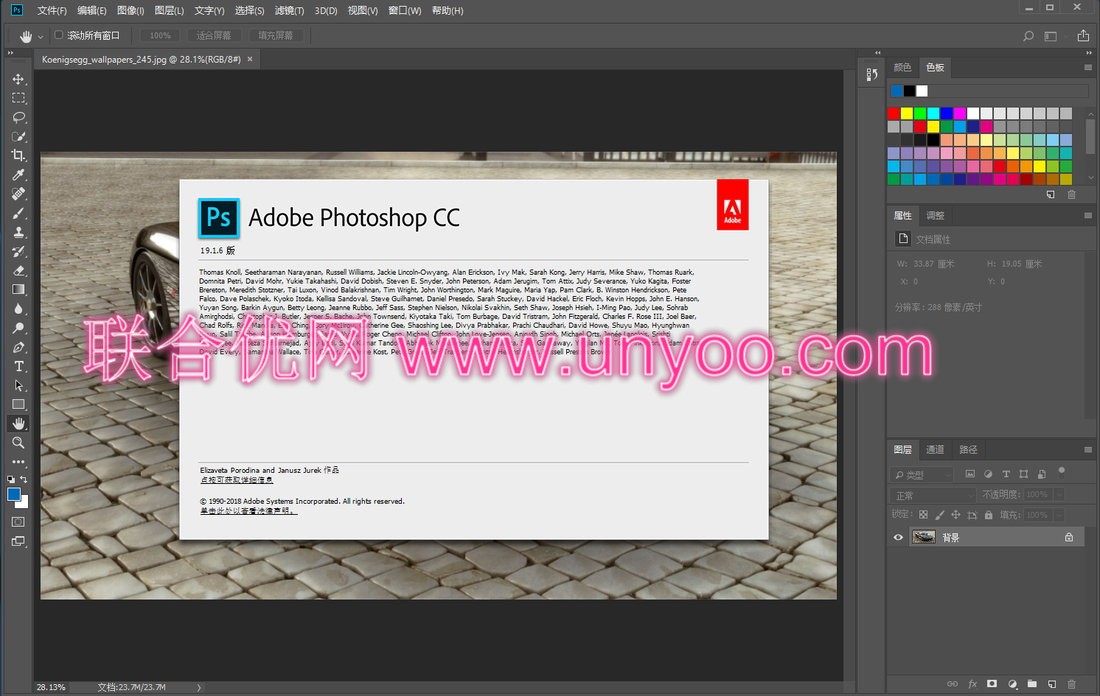Enable the 滚动所有窗口 checkbox
This screenshot has height=696, width=1100.
tap(59, 35)
